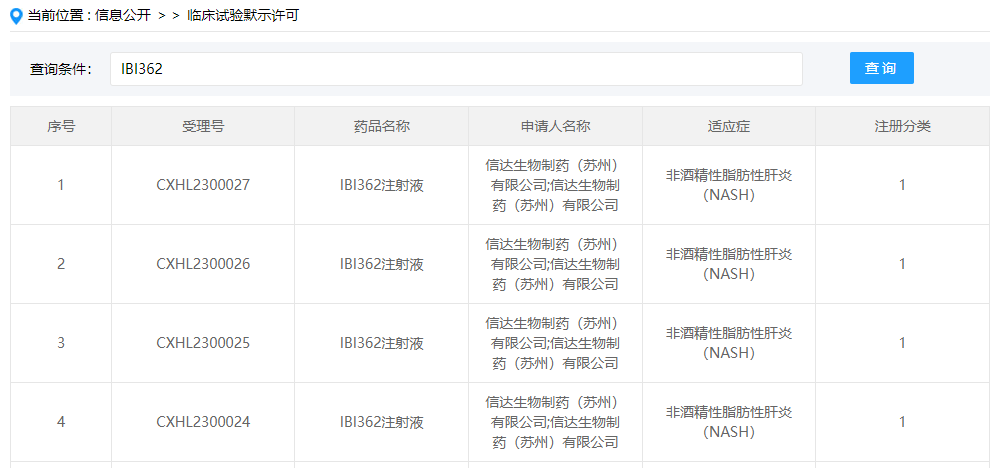Click the 适应症 column header
Image resolution: width=1003 pixels, height=468 pixels.
click(729, 127)
